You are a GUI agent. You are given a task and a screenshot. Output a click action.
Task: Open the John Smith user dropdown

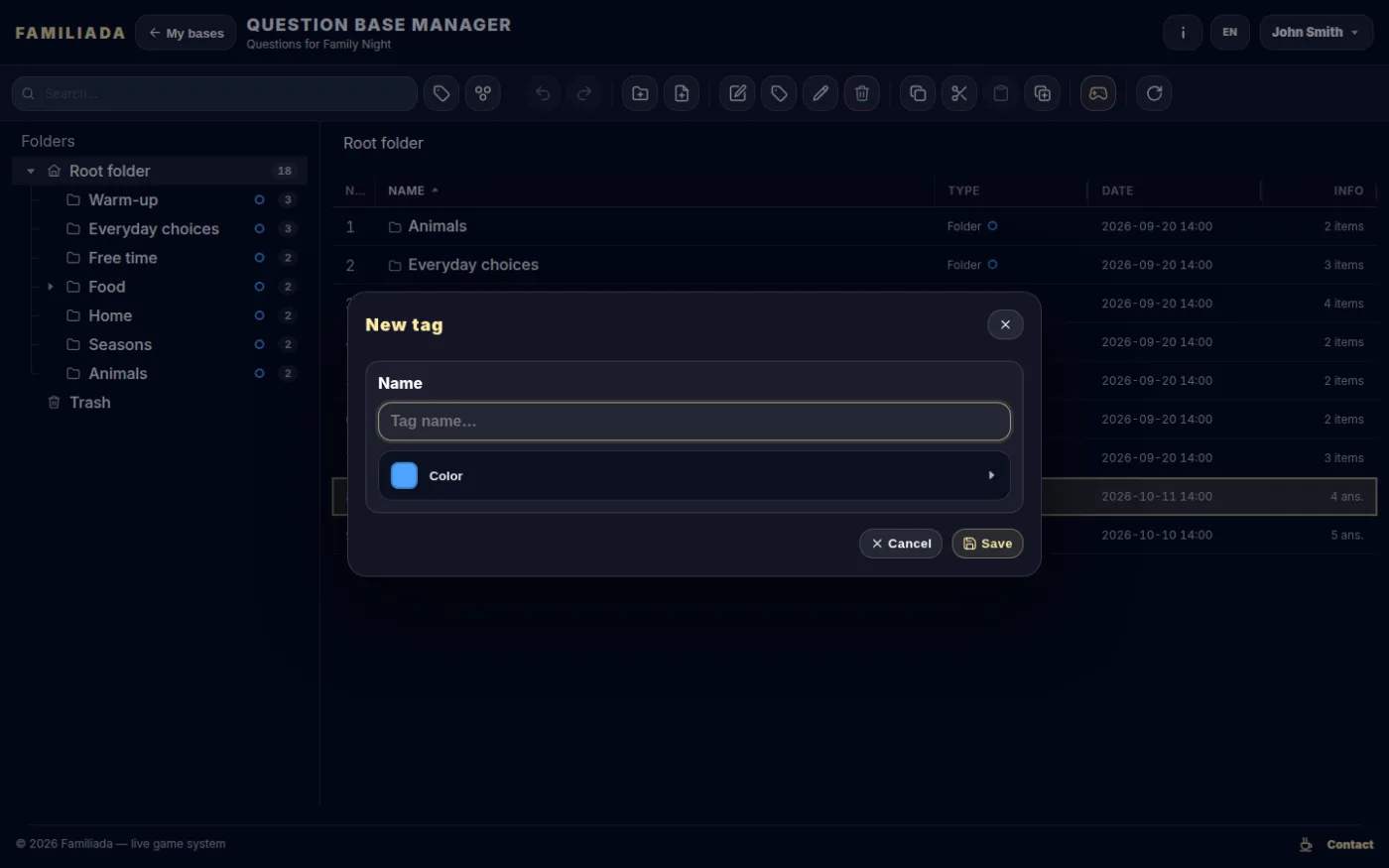tap(1316, 33)
